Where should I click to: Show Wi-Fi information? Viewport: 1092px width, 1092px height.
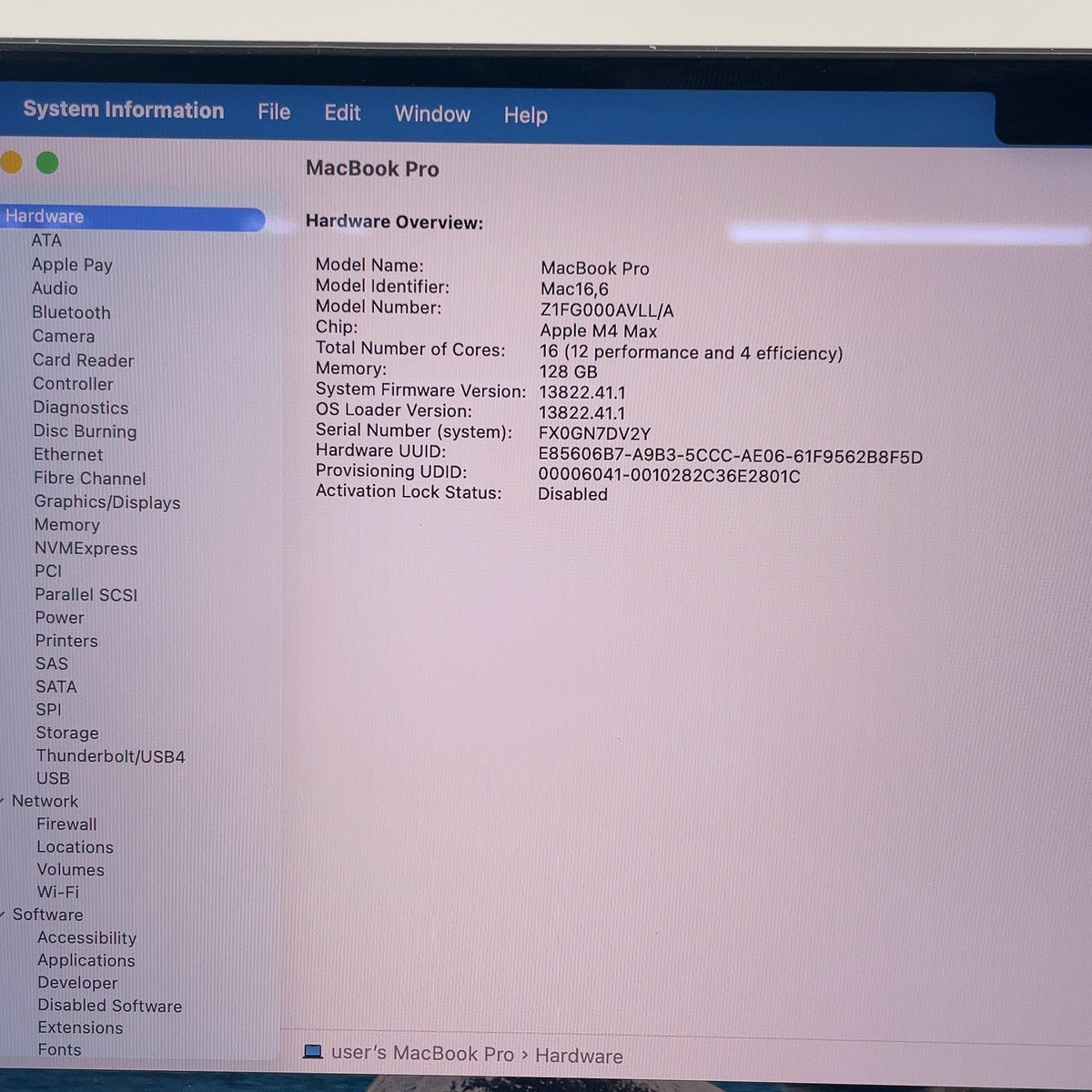tap(58, 893)
